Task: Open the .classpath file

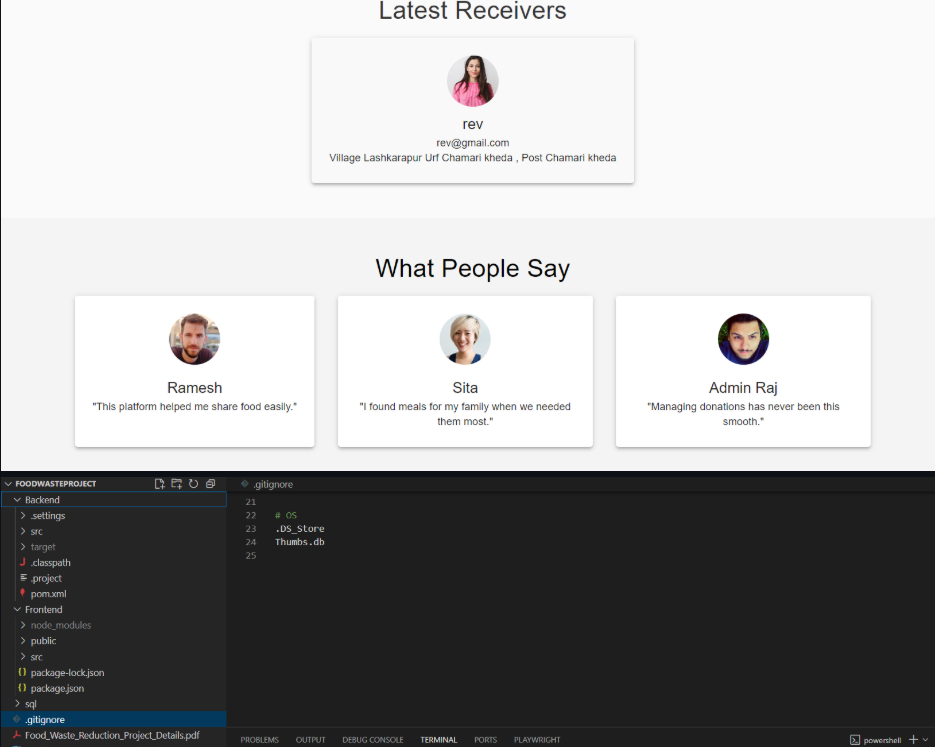Action: pyautogui.click(x=50, y=563)
